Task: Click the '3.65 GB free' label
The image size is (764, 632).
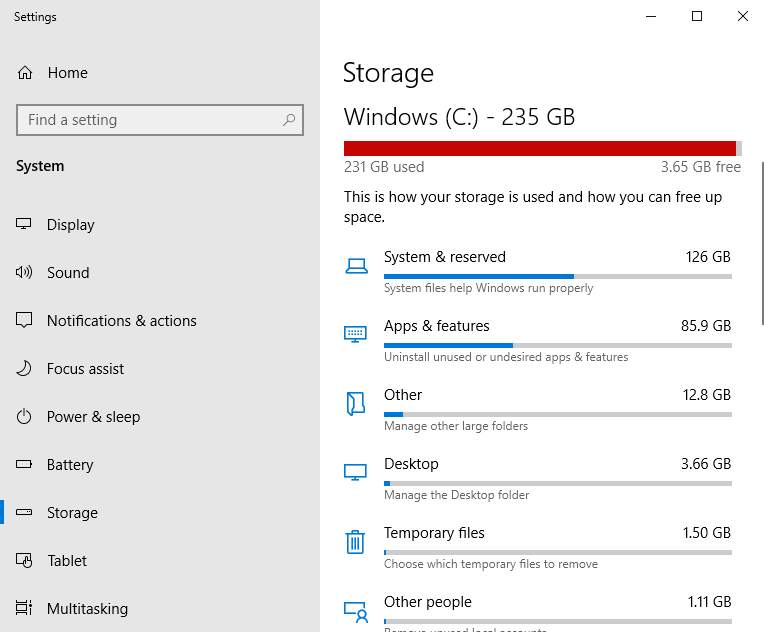Action: [701, 167]
